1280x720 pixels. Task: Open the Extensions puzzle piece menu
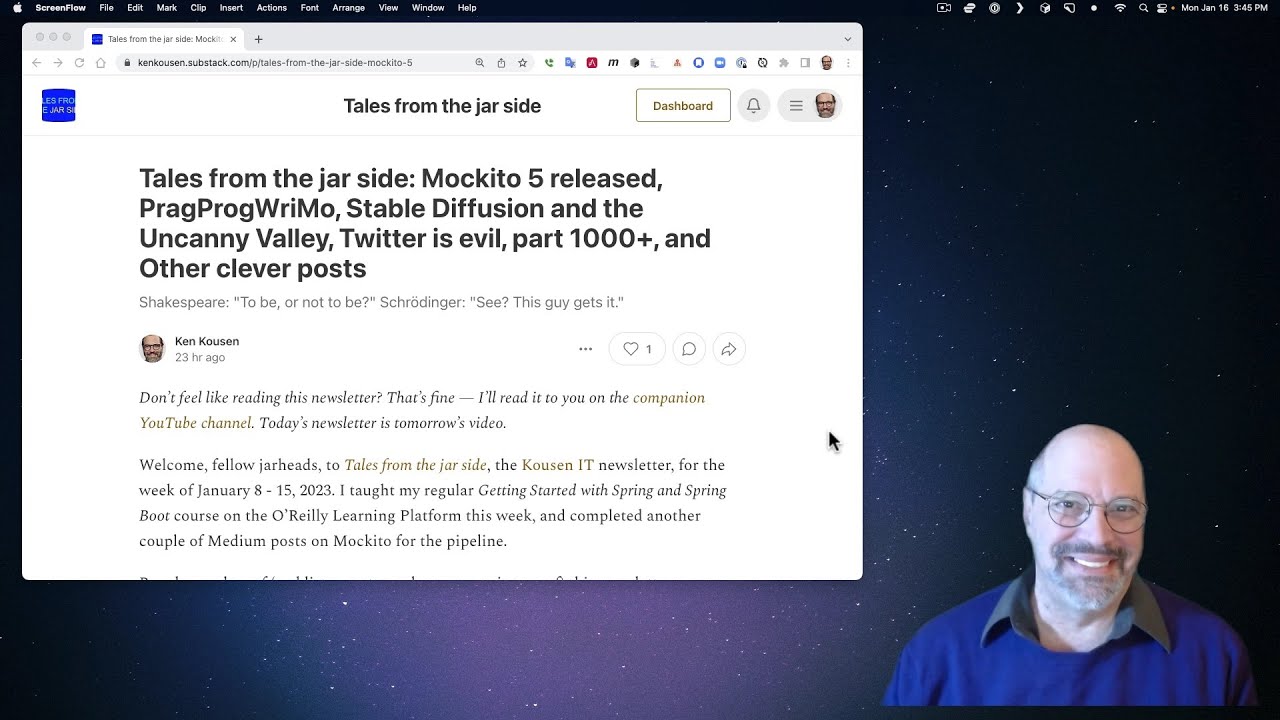(x=784, y=62)
